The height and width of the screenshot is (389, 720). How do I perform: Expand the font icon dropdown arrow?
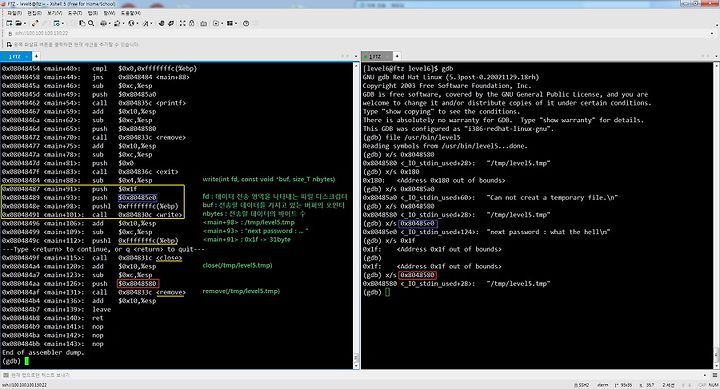[152, 23]
